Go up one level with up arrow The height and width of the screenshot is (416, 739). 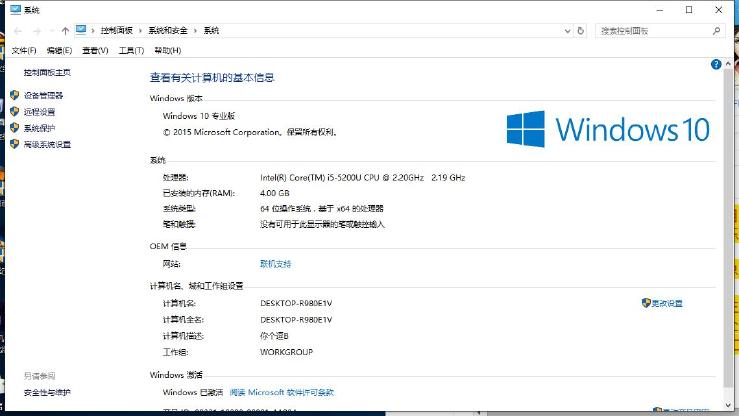point(65,31)
